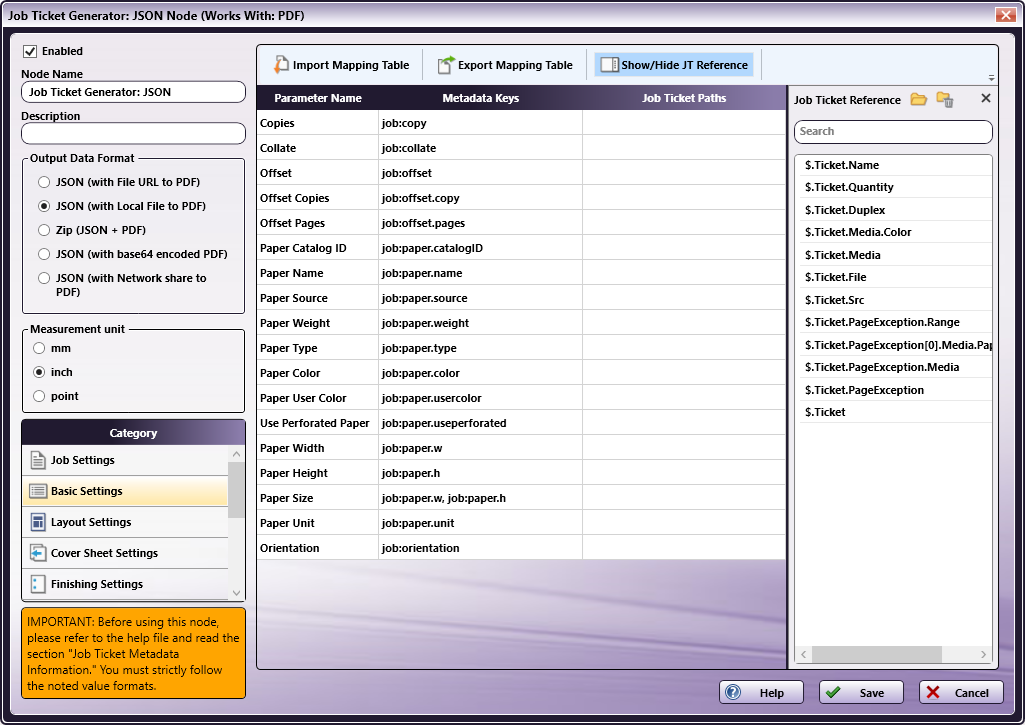Image resolution: width=1025 pixels, height=725 pixels.
Task: Click Job Ticket Paths cell for Copies
Action: (x=684, y=123)
